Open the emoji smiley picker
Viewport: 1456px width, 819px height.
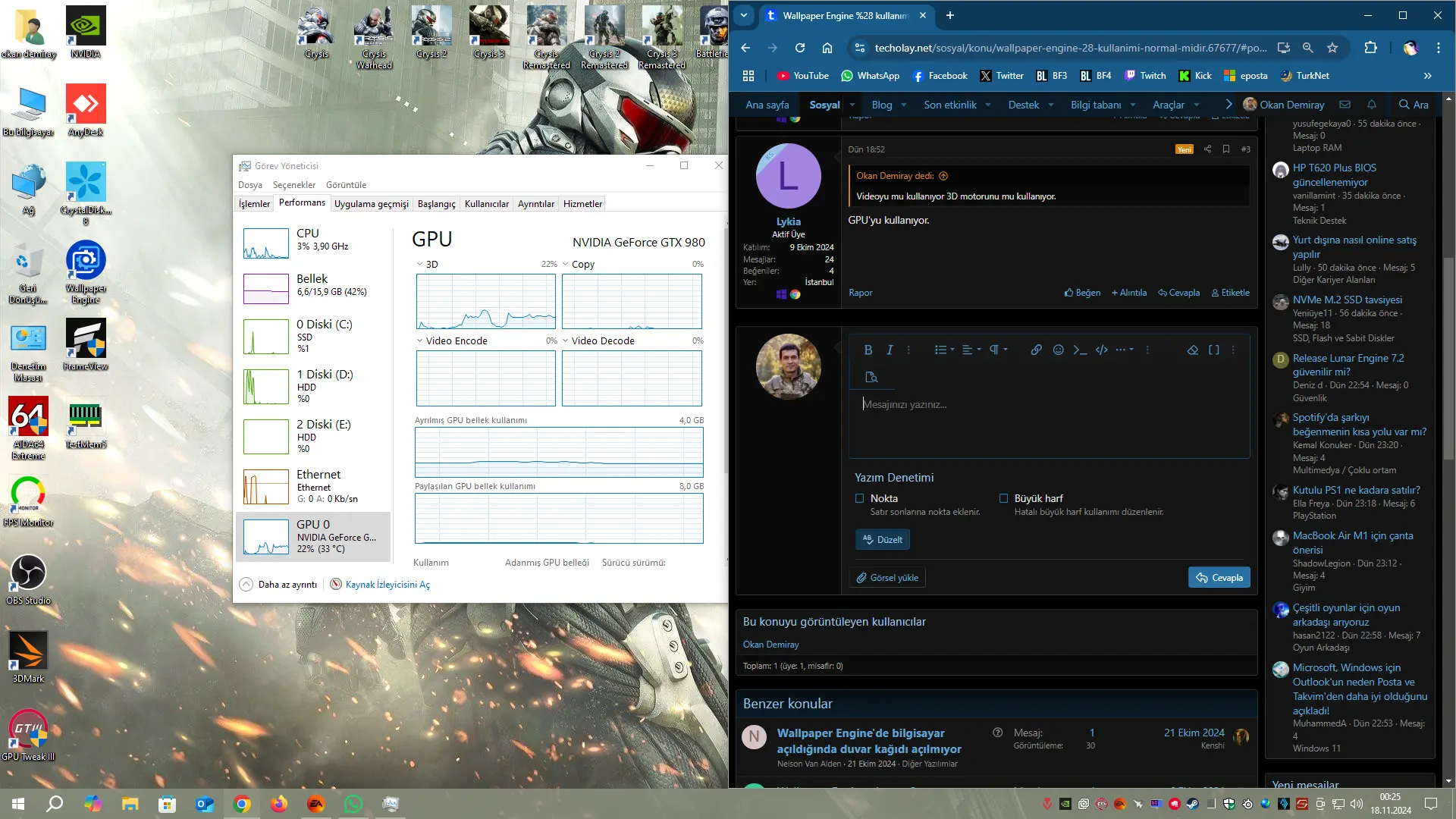(x=1058, y=350)
